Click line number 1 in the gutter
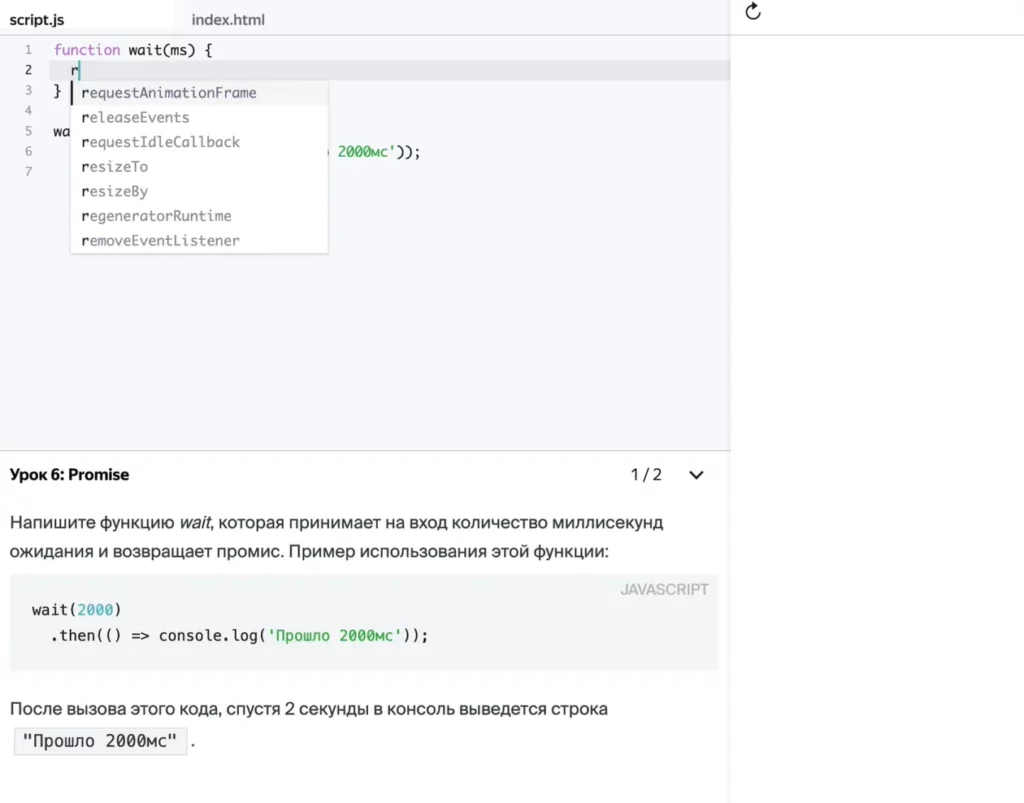Viewport: 1024px width, 803px height. 28,50
